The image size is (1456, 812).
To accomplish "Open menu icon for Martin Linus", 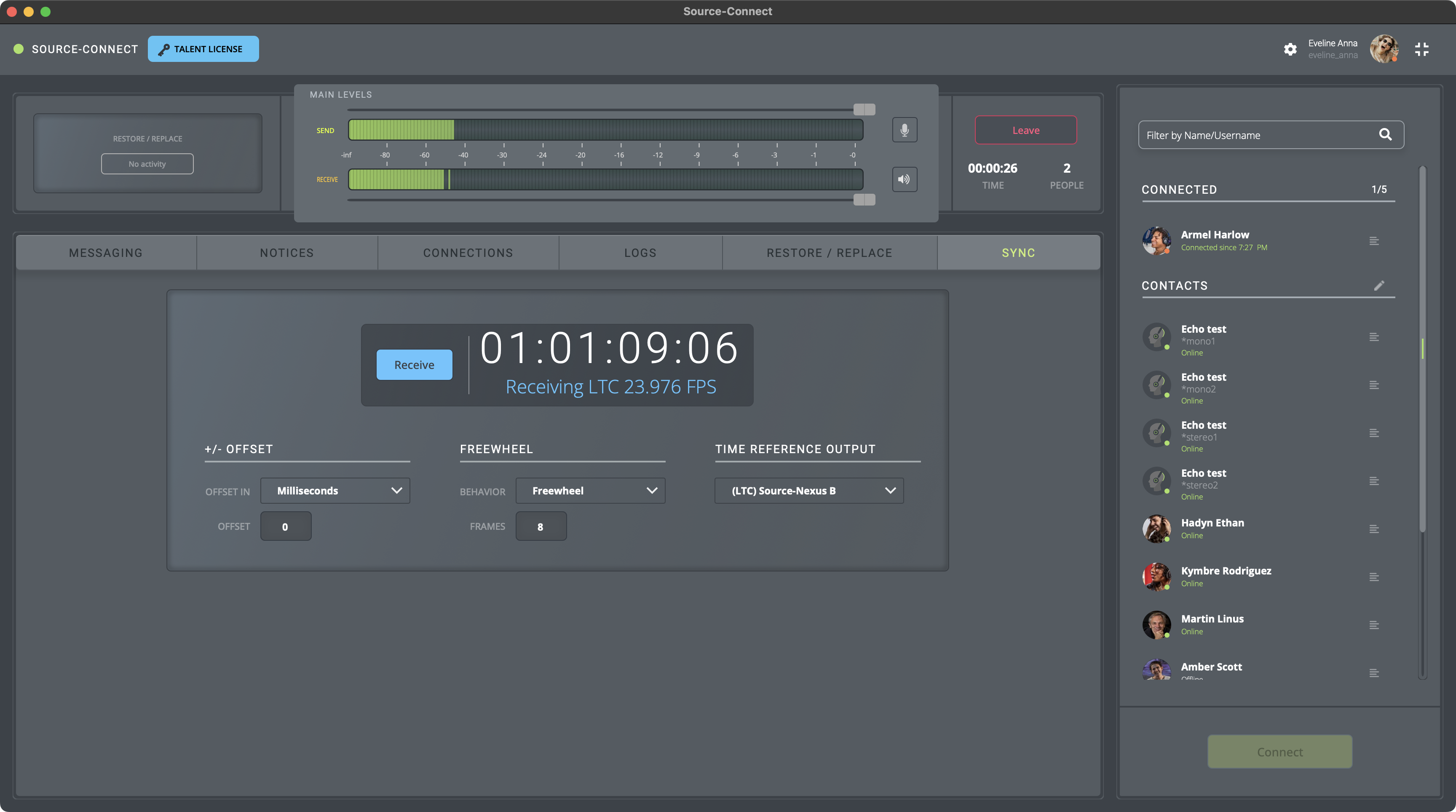I will (x=1374, y=625).
